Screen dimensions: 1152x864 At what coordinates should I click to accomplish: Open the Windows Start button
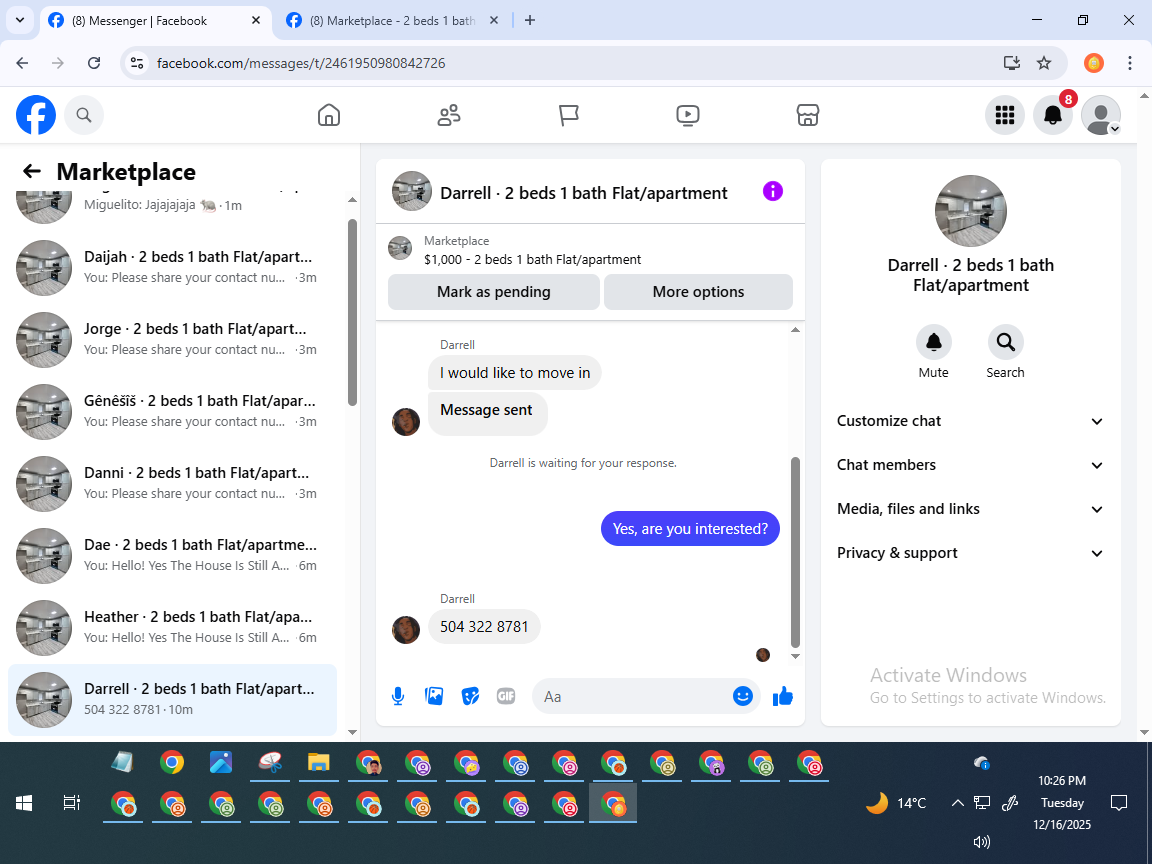coord(24,803)
